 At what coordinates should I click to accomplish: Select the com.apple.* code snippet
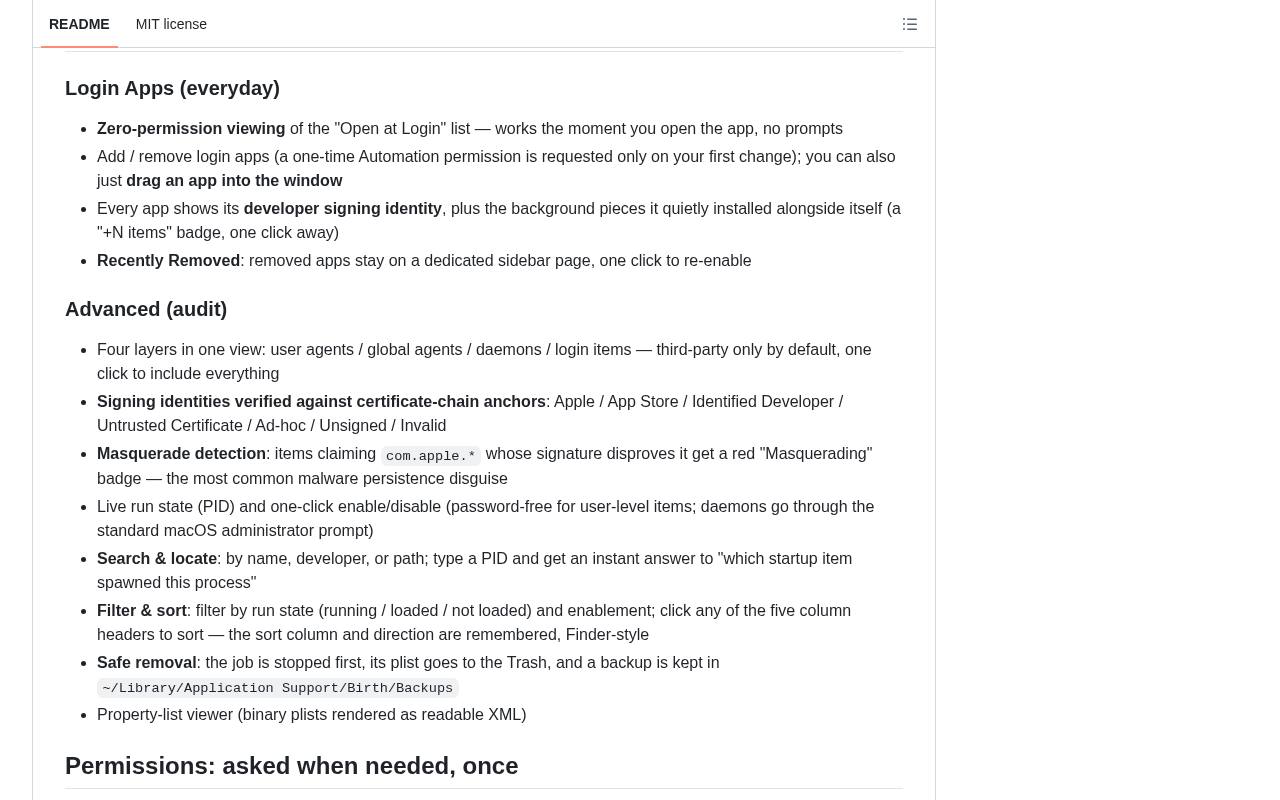431,456
